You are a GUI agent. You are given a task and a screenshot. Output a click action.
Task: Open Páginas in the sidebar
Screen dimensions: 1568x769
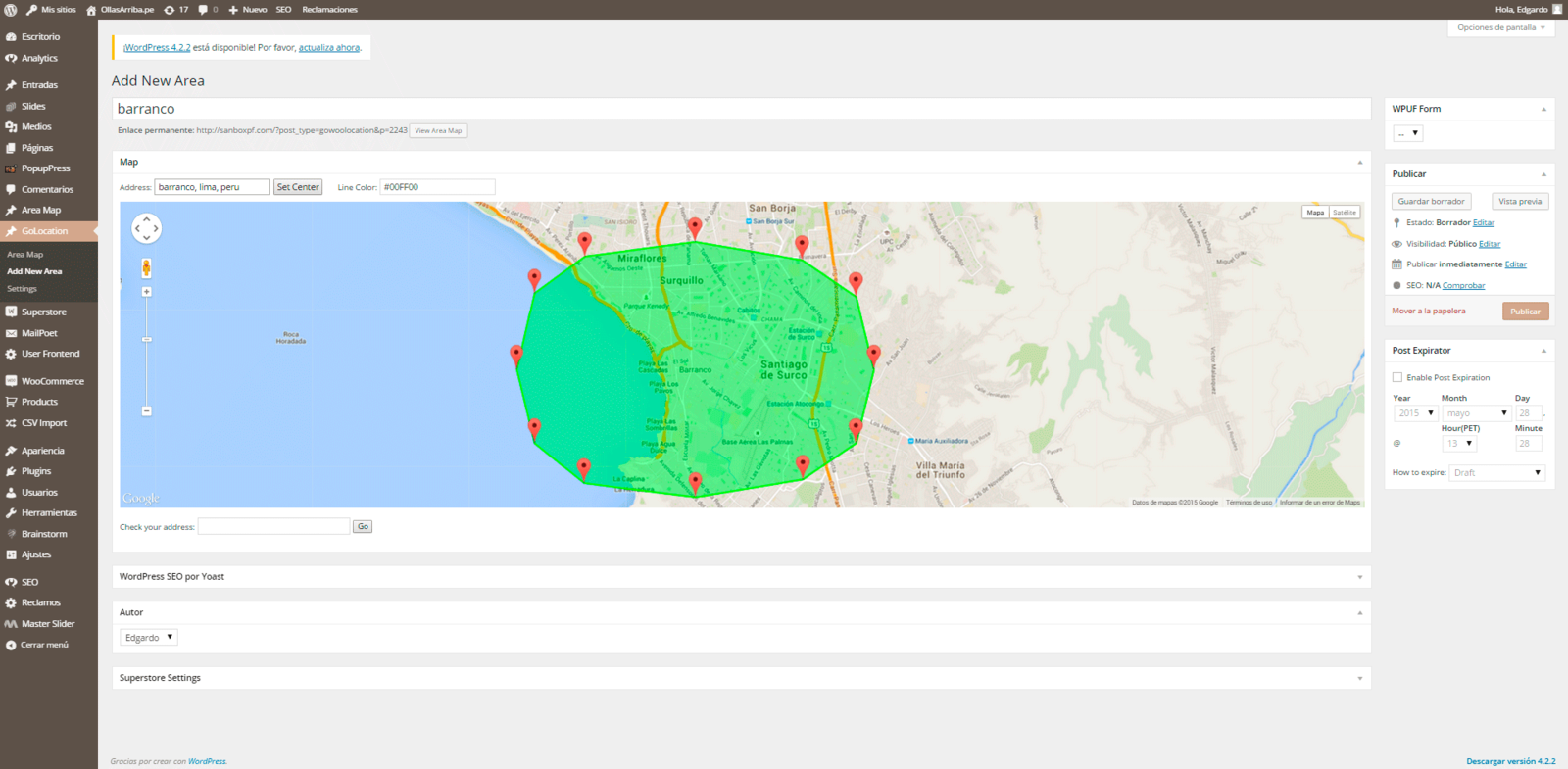37,148
